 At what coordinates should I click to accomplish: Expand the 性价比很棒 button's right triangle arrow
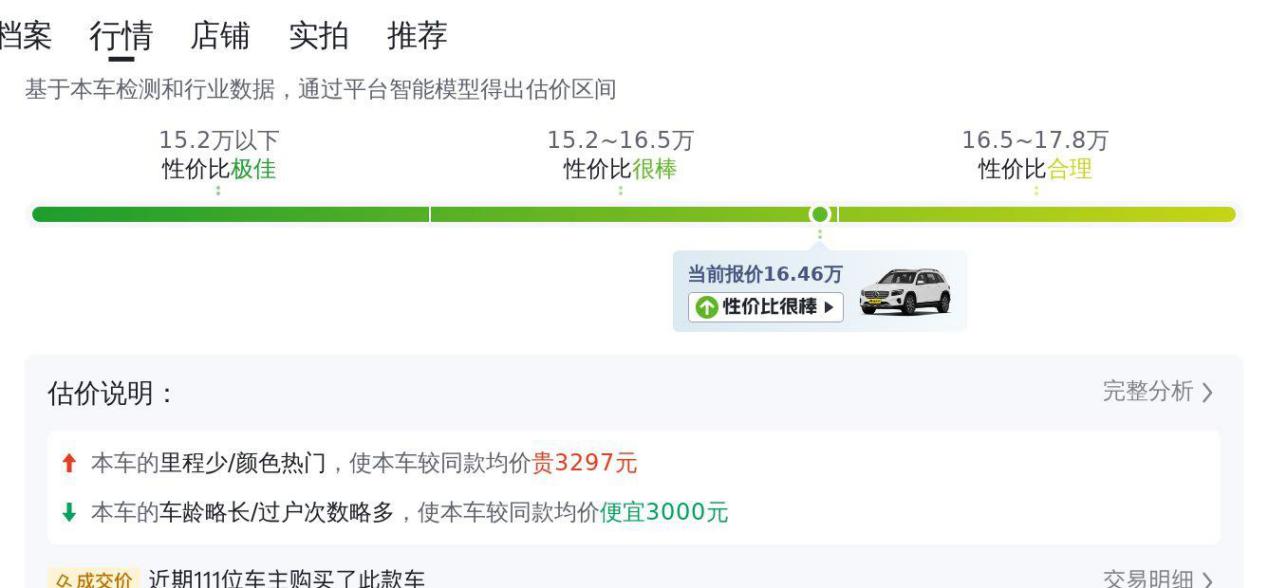828,307
